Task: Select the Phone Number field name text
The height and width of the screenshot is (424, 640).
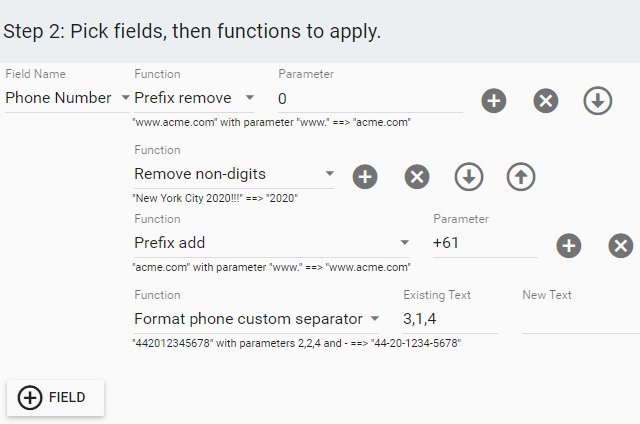Action: [x=58, y=98]
